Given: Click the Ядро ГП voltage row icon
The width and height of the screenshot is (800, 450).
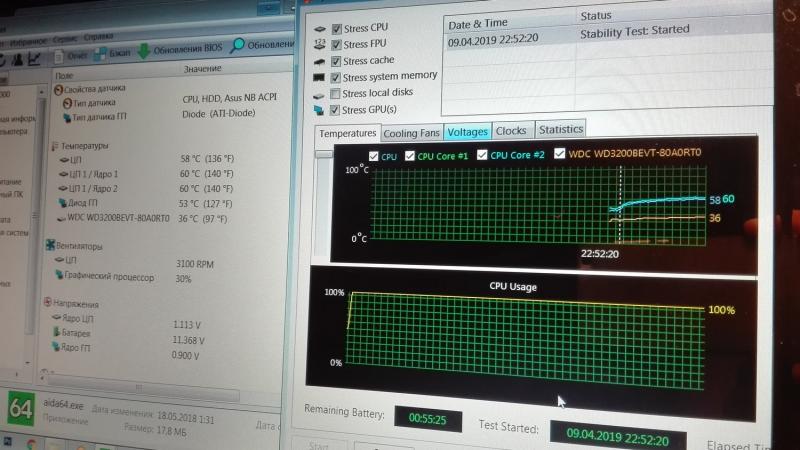Looking at the screenshot, I should pos(55,347).
